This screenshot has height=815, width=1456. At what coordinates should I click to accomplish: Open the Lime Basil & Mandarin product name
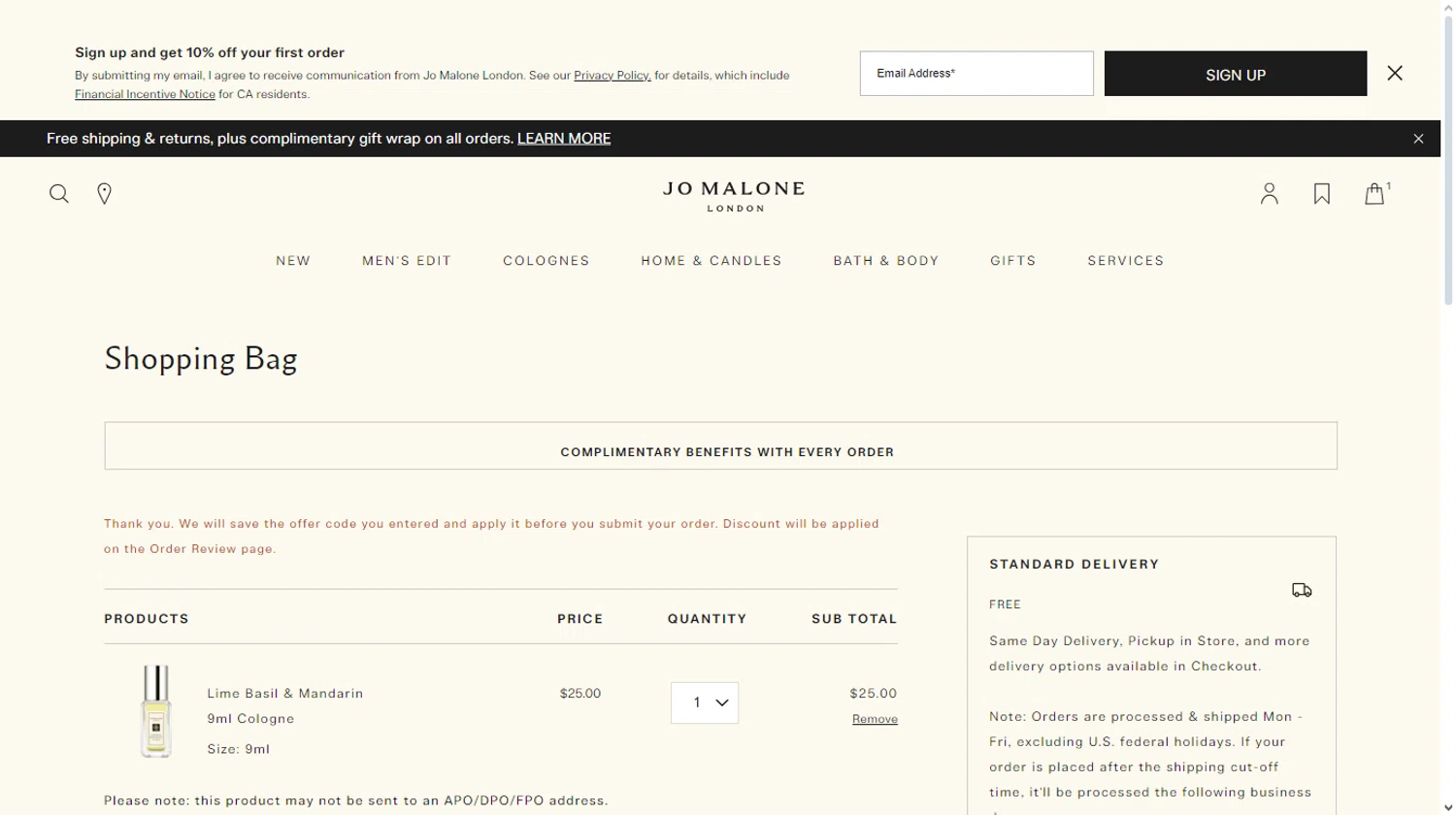285,694
